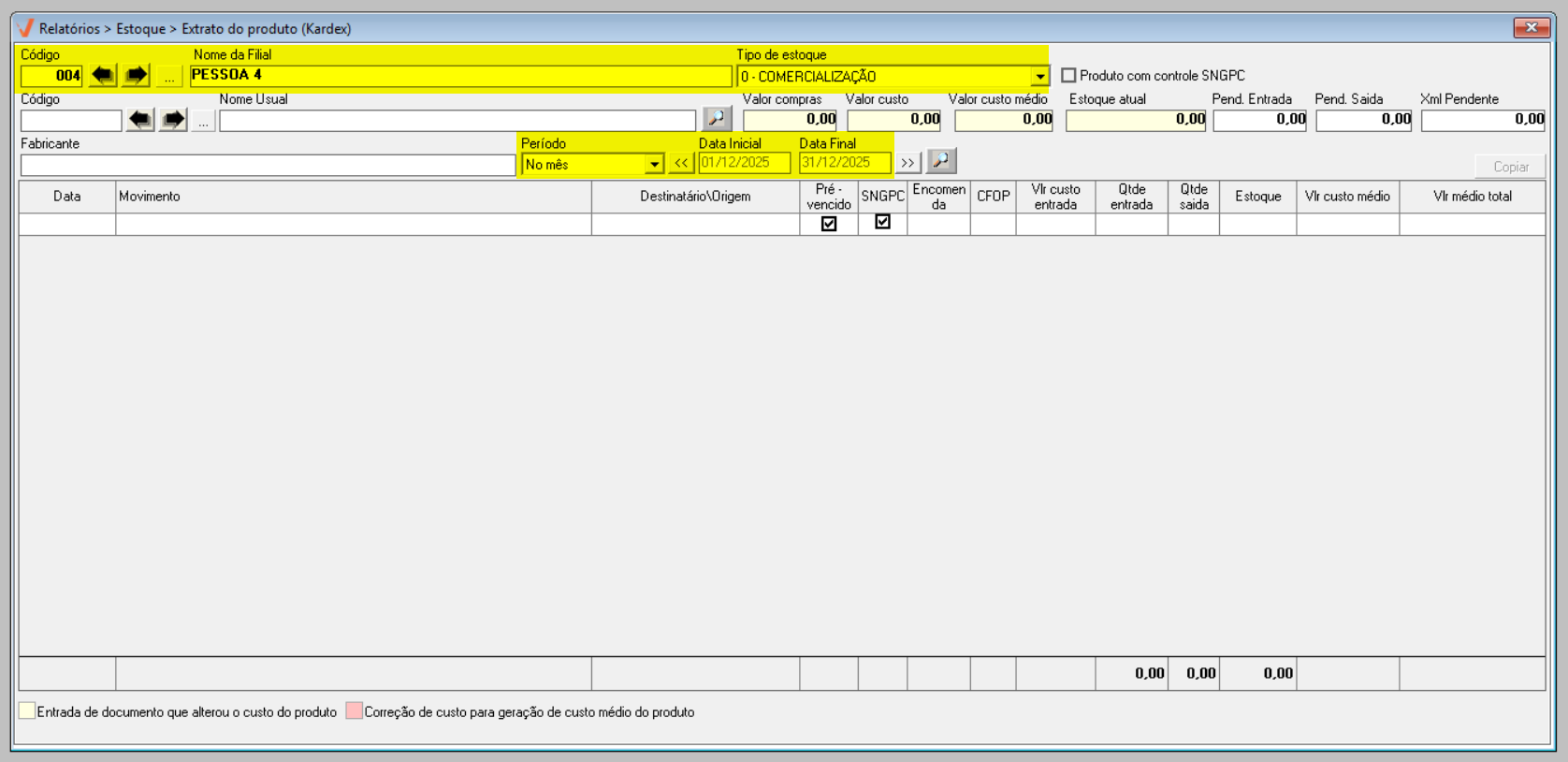The width and height of the screenshot is (1568, 762).
Task: Click the Movimento column header
Action: click(353, 197)
